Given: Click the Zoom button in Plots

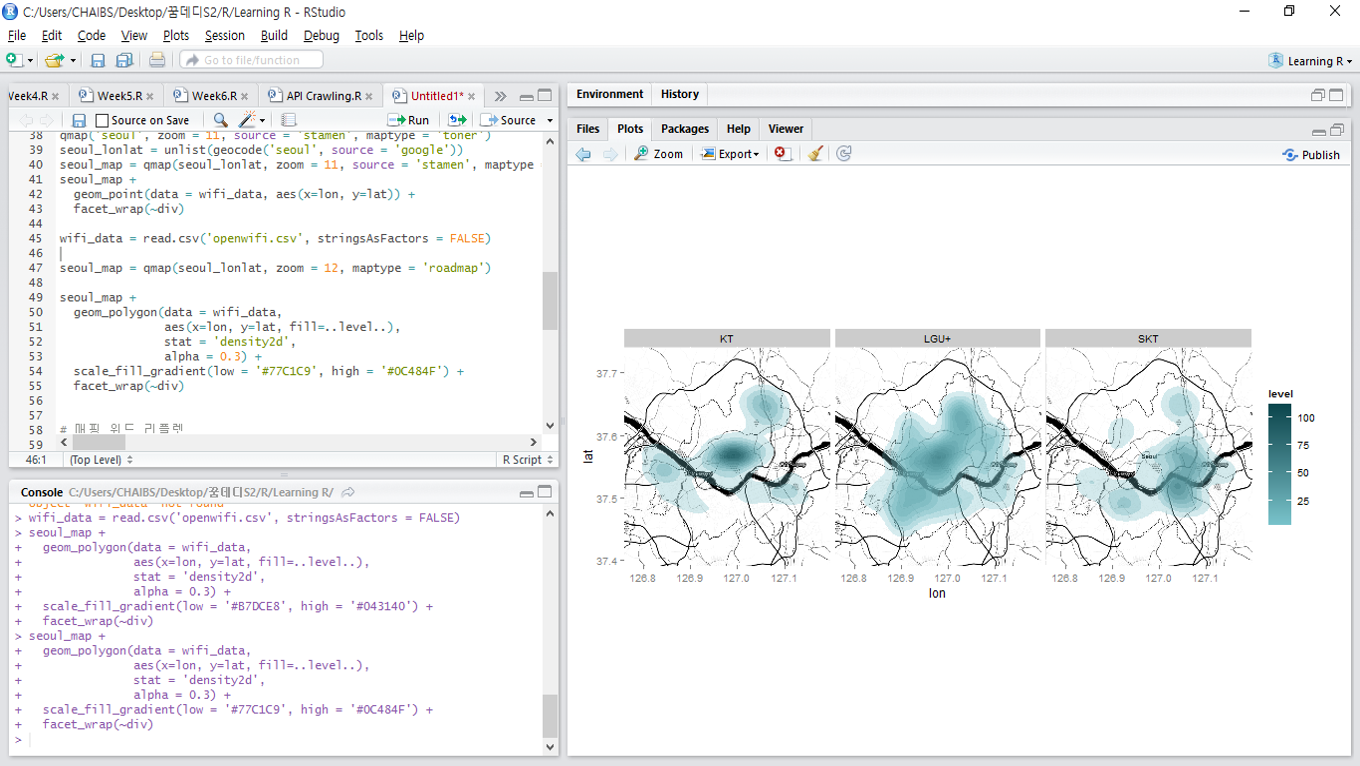Looking at the screenshot, I should click(659, 154).
